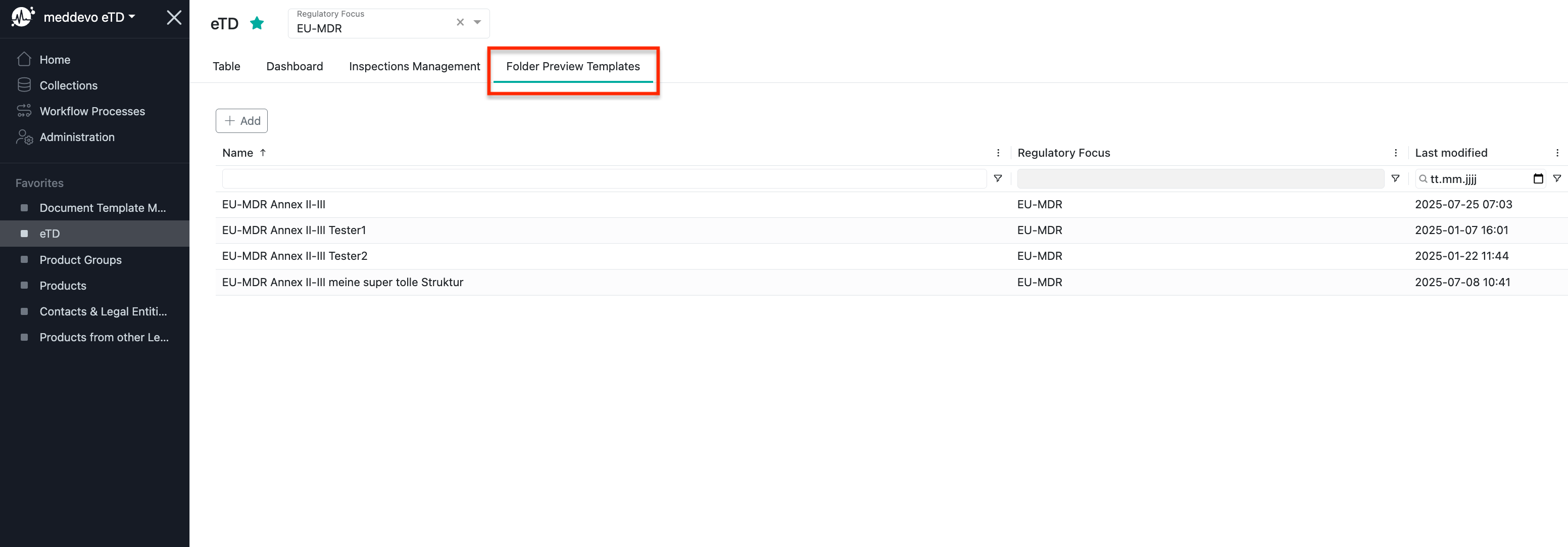Click the EU-MDR cell in Tester2 row
Screen dimensions: 1568x547
coord(1040,256)
